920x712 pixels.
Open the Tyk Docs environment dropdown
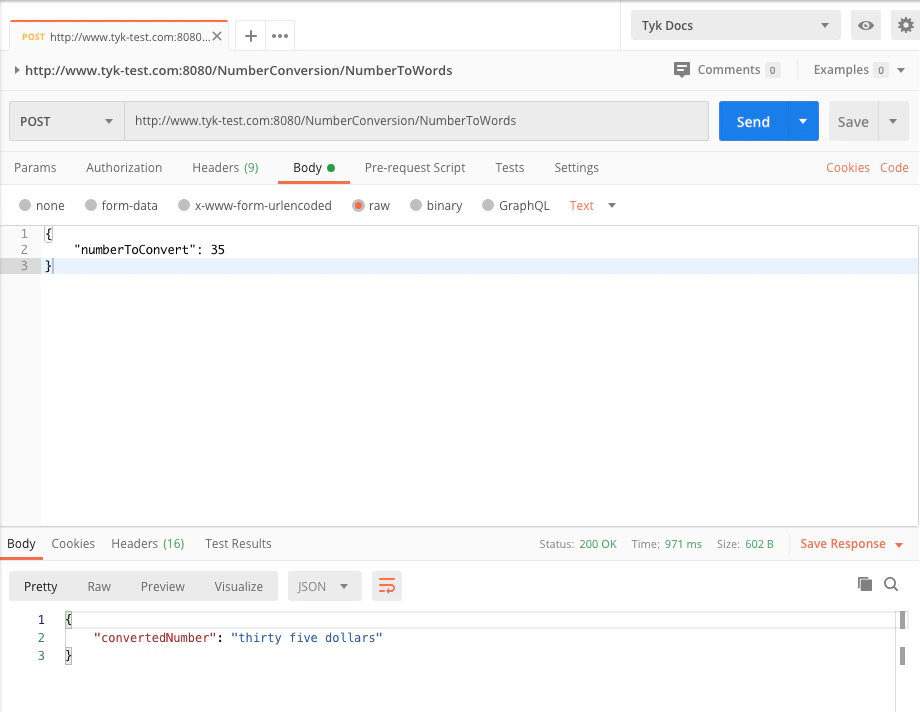[736, 25]
